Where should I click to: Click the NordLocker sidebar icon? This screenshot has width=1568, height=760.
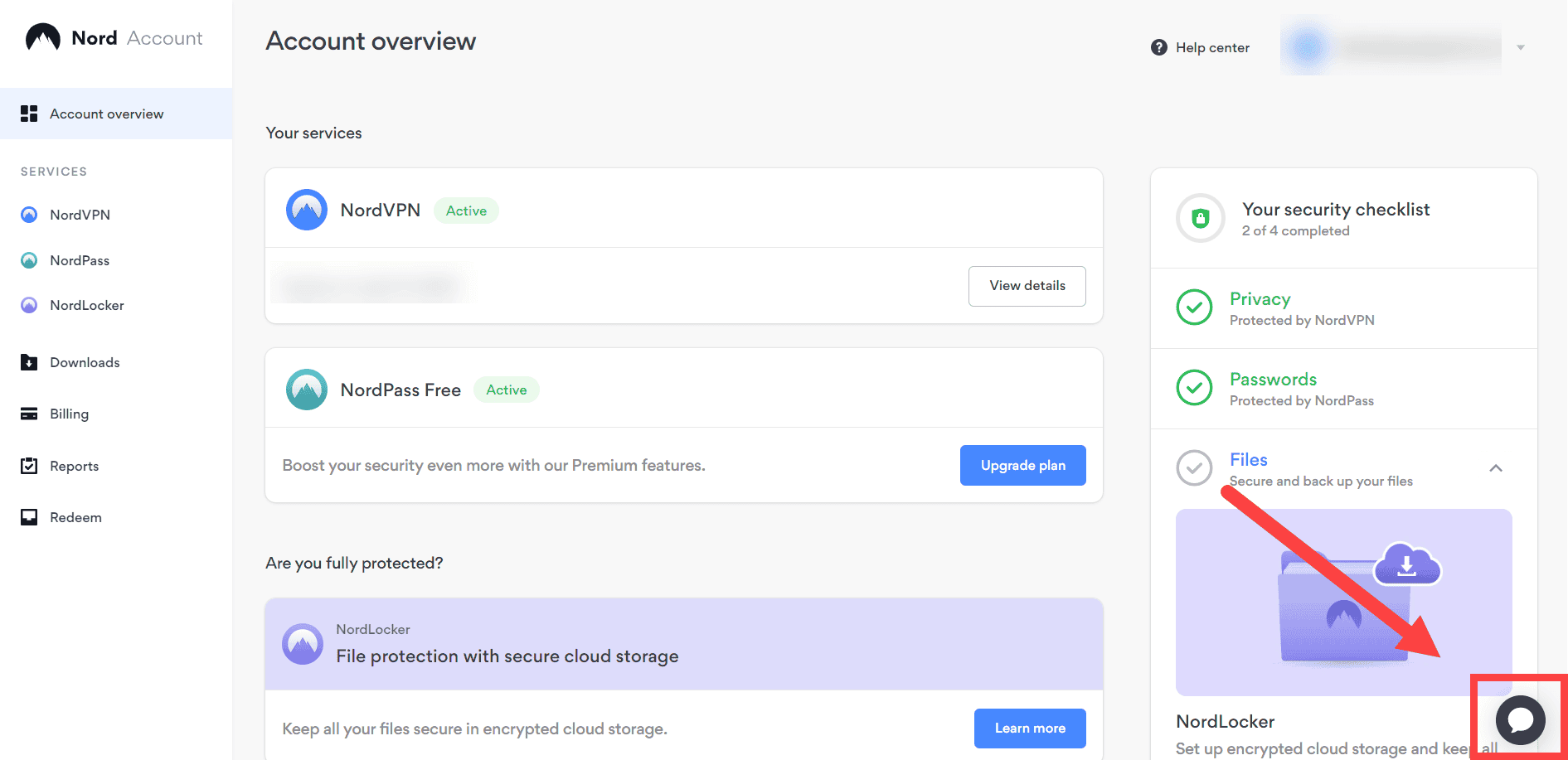(x=29, y=305)
